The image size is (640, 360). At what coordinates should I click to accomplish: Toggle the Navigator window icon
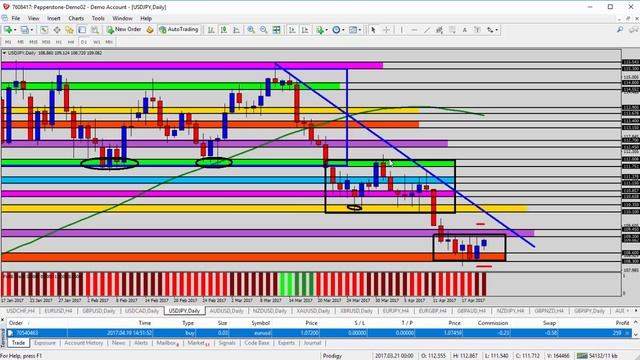(x=69, y=30)
